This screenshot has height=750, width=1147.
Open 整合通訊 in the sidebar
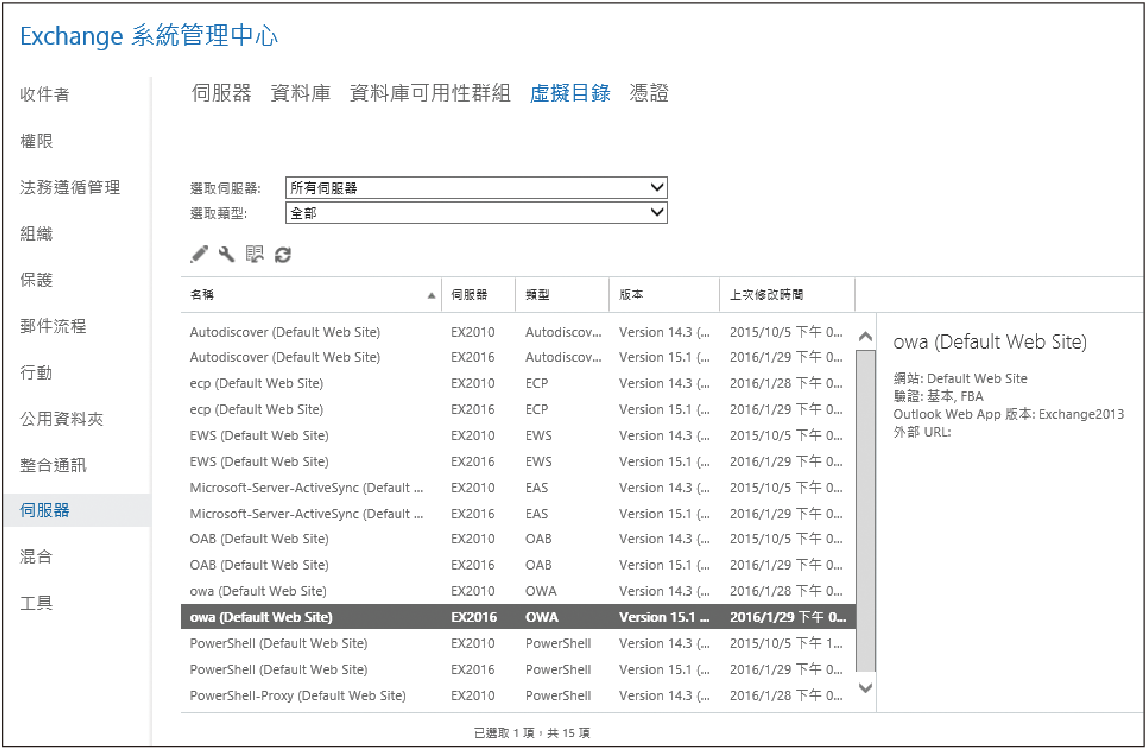[53, 465]
